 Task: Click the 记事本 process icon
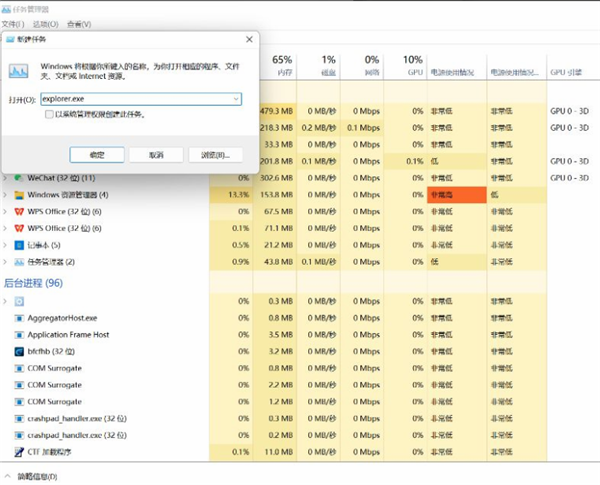click(19, 245)
